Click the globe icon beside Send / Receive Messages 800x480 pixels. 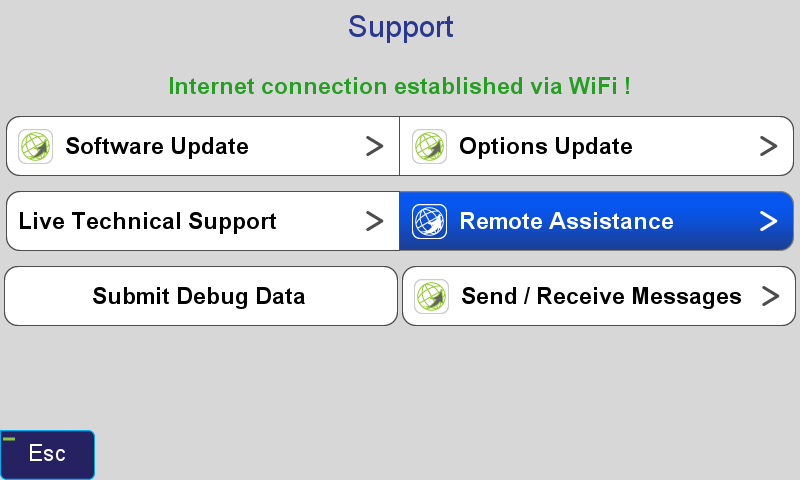pyautogui.click(x=432, y=296)
